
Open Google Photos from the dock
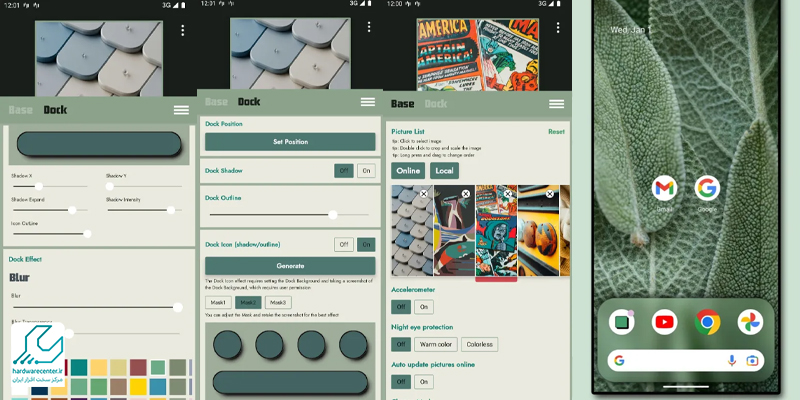tap(749, 322)
